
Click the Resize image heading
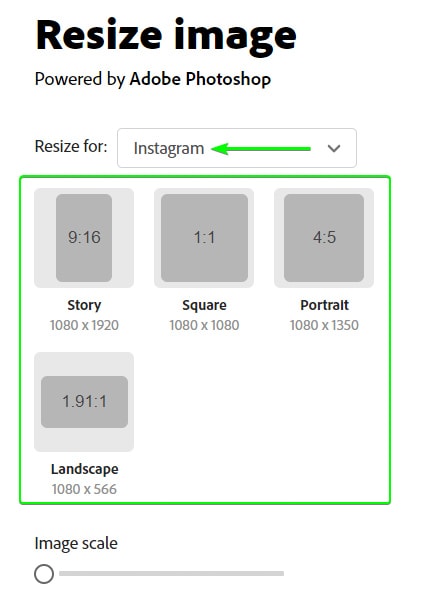pyautogui.click(x=166, y=36)
